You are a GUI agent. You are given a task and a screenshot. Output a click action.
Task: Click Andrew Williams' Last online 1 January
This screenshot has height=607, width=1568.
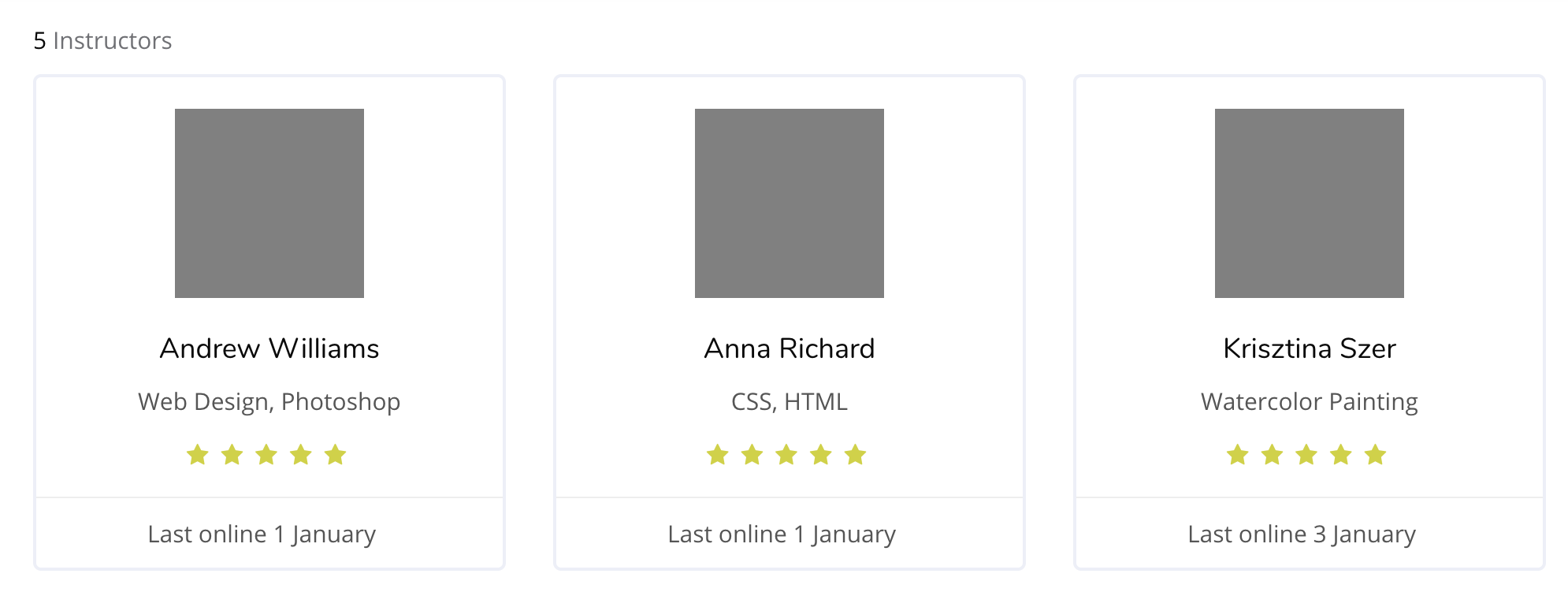coord(262,534)
